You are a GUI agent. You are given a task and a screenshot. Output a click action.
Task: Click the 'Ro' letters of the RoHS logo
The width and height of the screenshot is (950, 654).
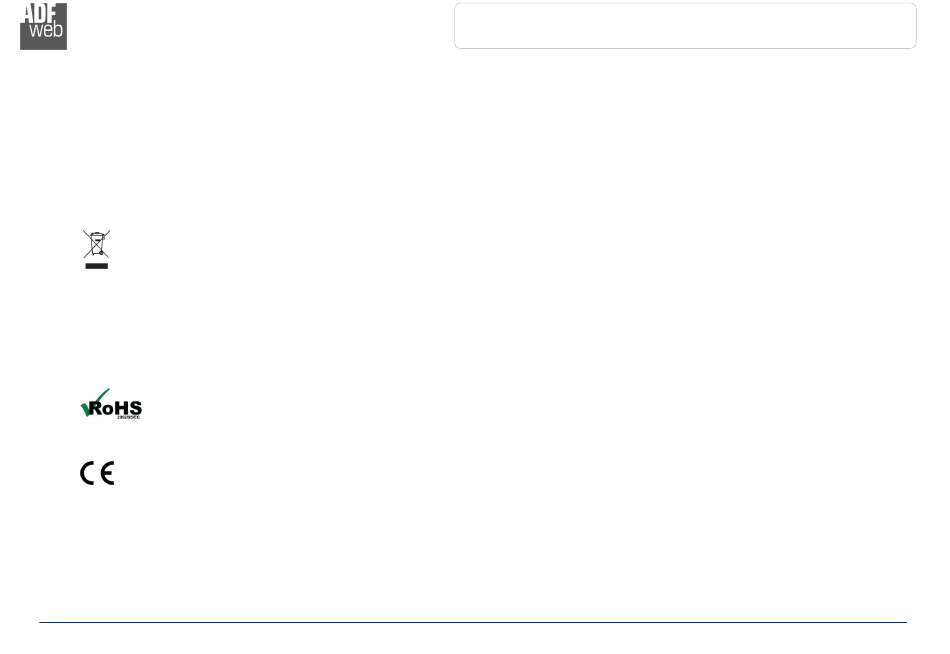[102, 409]
